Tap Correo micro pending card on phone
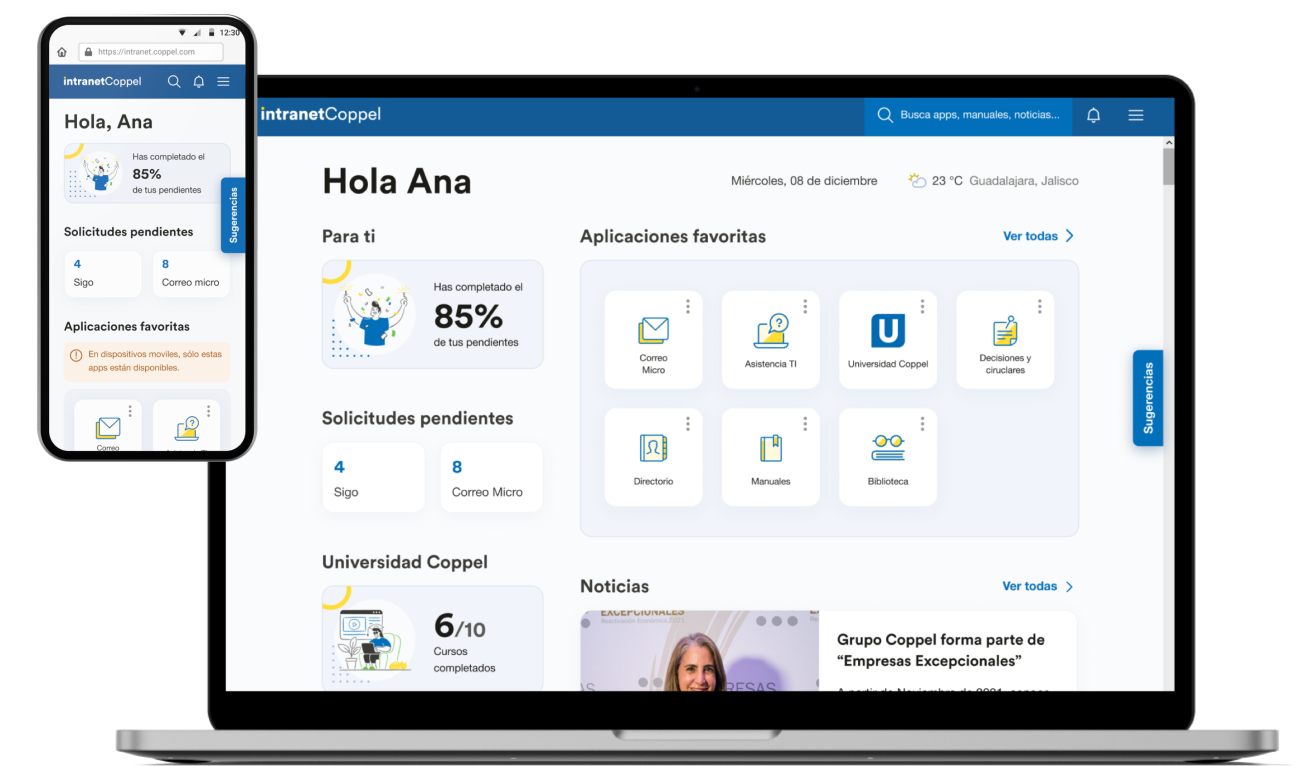 point(191,274)
